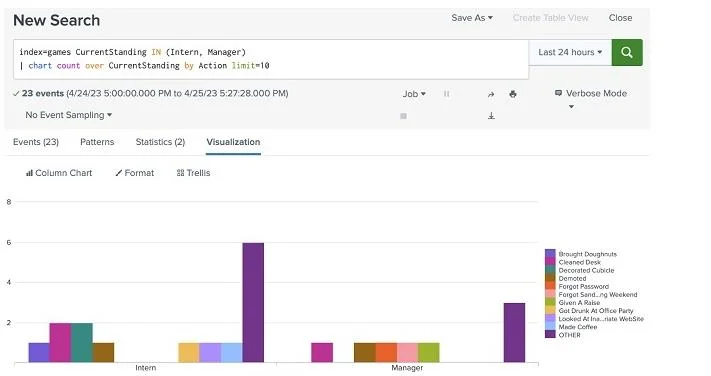Stop the search job with square icon

tap(403, 116)
